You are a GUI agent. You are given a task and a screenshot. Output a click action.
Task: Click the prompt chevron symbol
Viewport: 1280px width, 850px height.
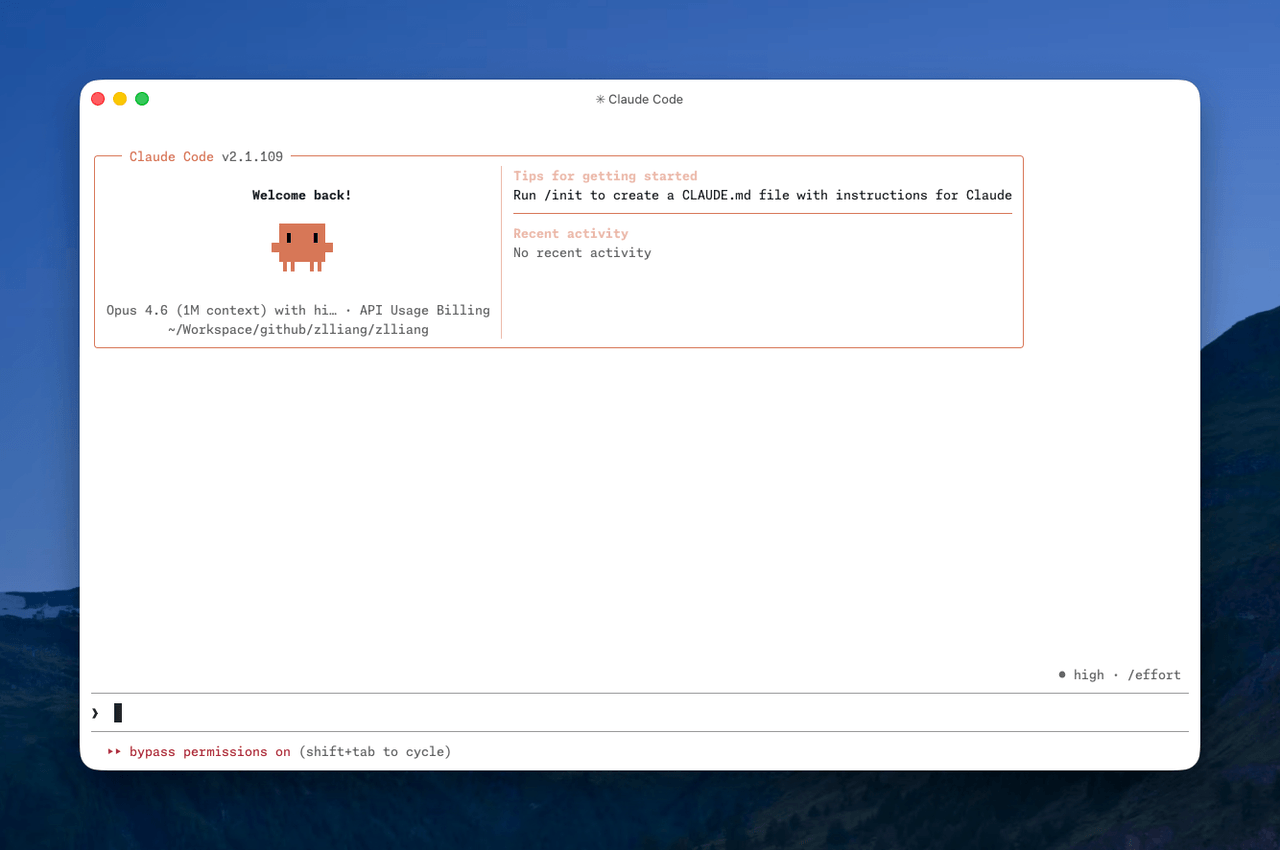(x=95, y=713)
